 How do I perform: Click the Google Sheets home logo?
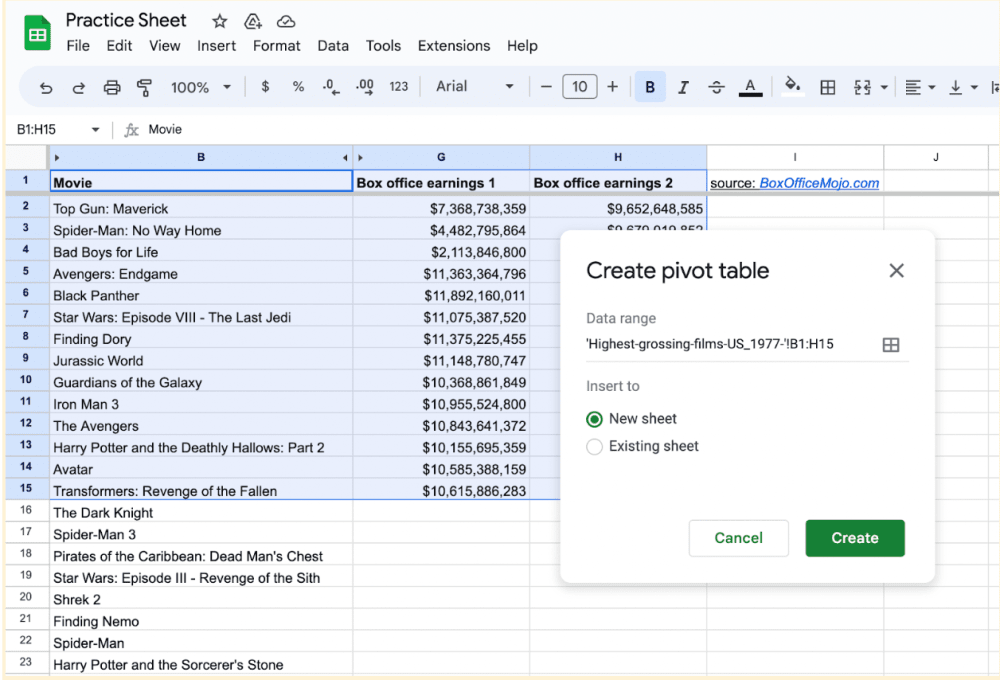[x=37, y=33]
